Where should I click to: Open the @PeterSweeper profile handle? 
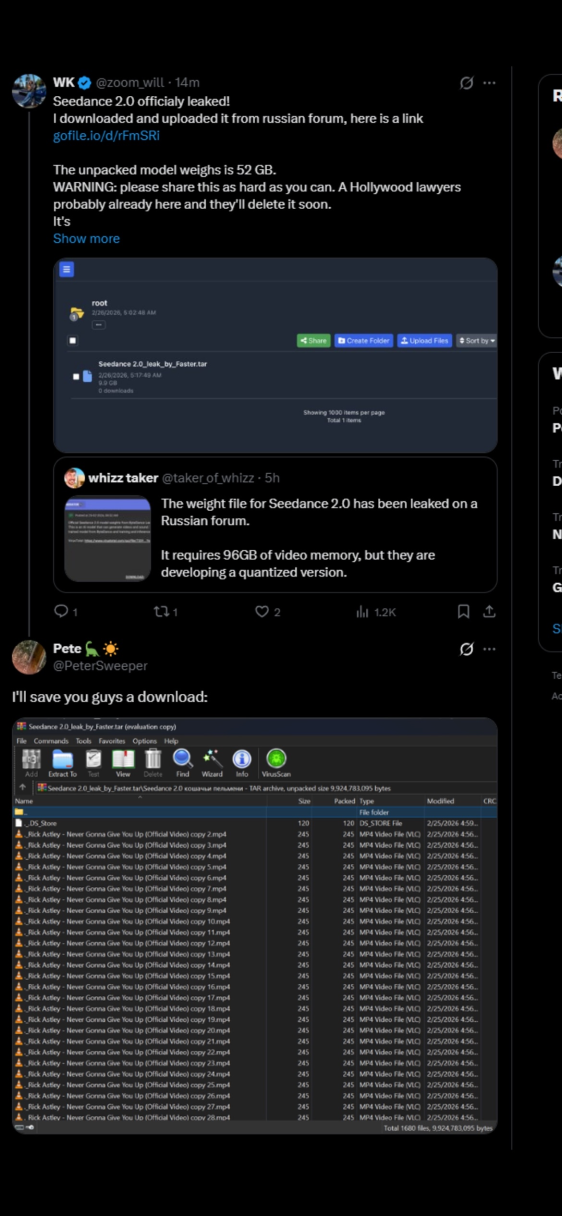[100, 666]
